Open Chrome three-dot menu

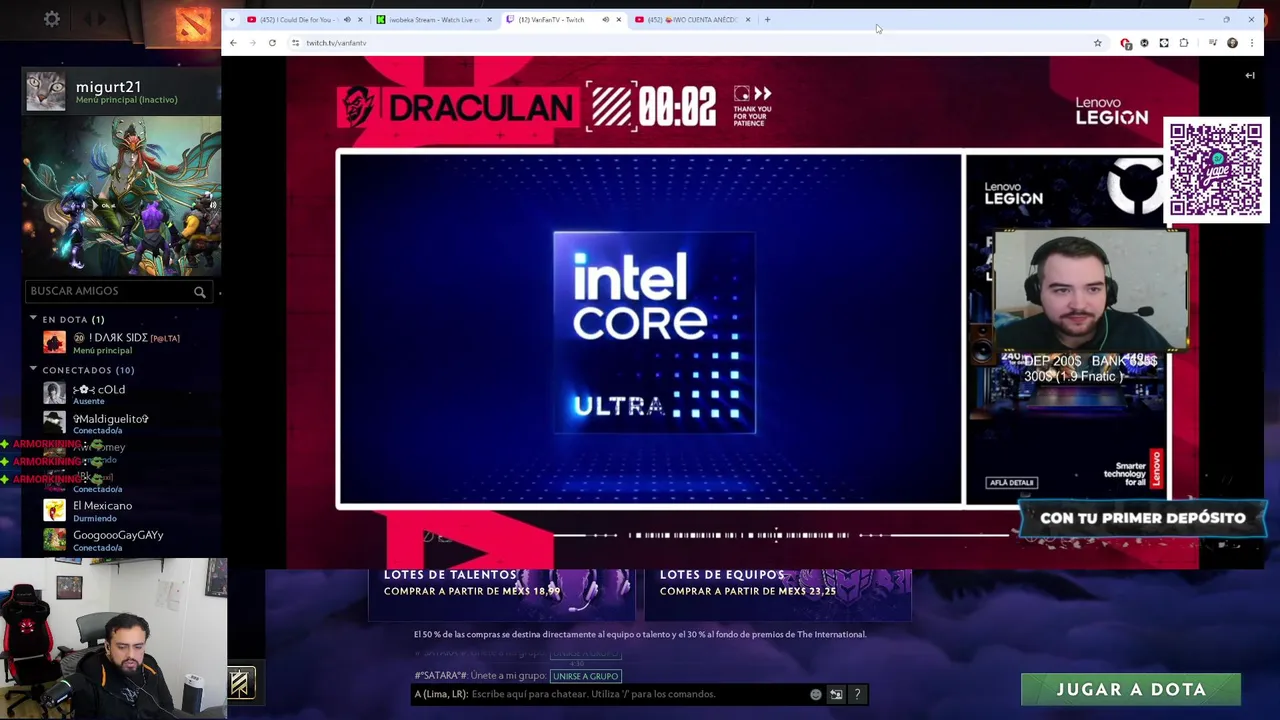(1251, 43)
